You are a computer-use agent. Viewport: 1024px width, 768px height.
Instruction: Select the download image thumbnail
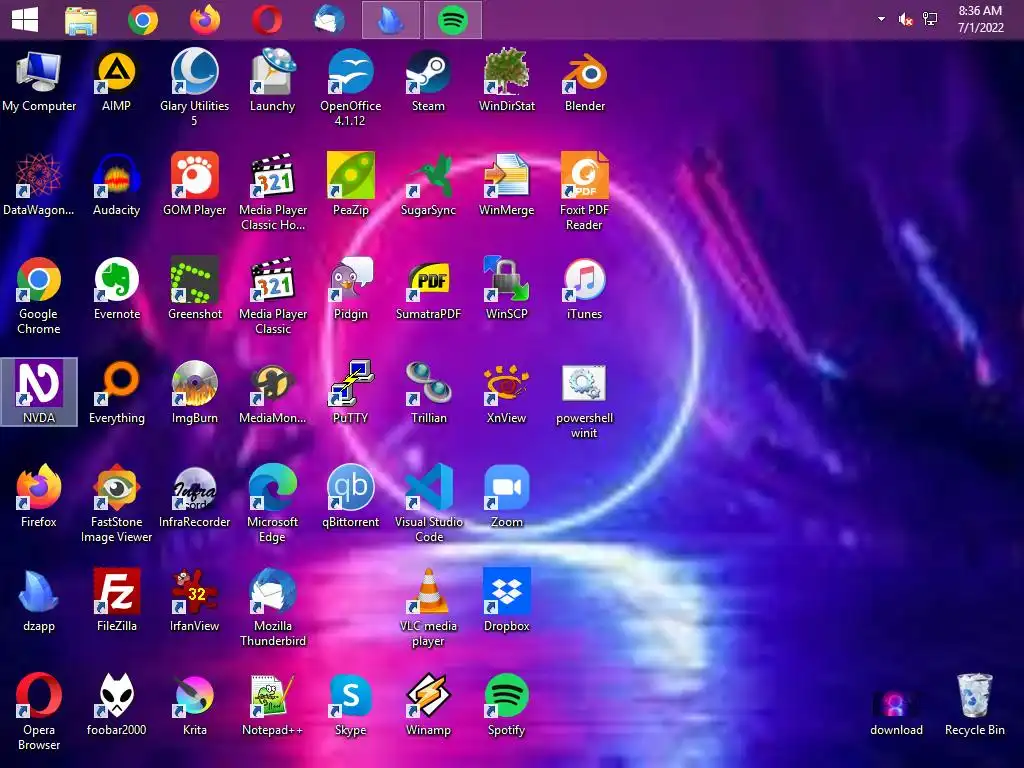tap(896, 705)
